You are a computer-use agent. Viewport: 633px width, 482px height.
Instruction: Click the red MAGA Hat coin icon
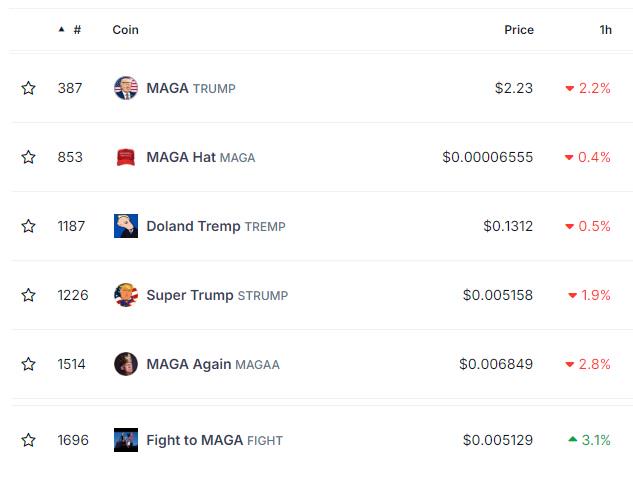(x=125, y=157)
